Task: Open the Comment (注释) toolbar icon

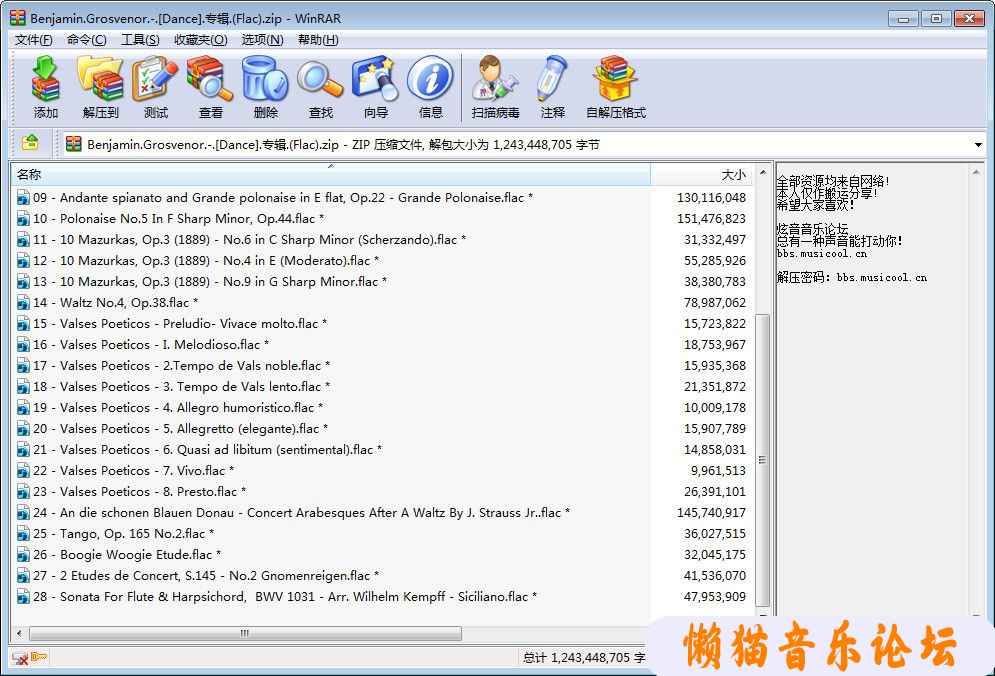Action: [x=552, y=86]
